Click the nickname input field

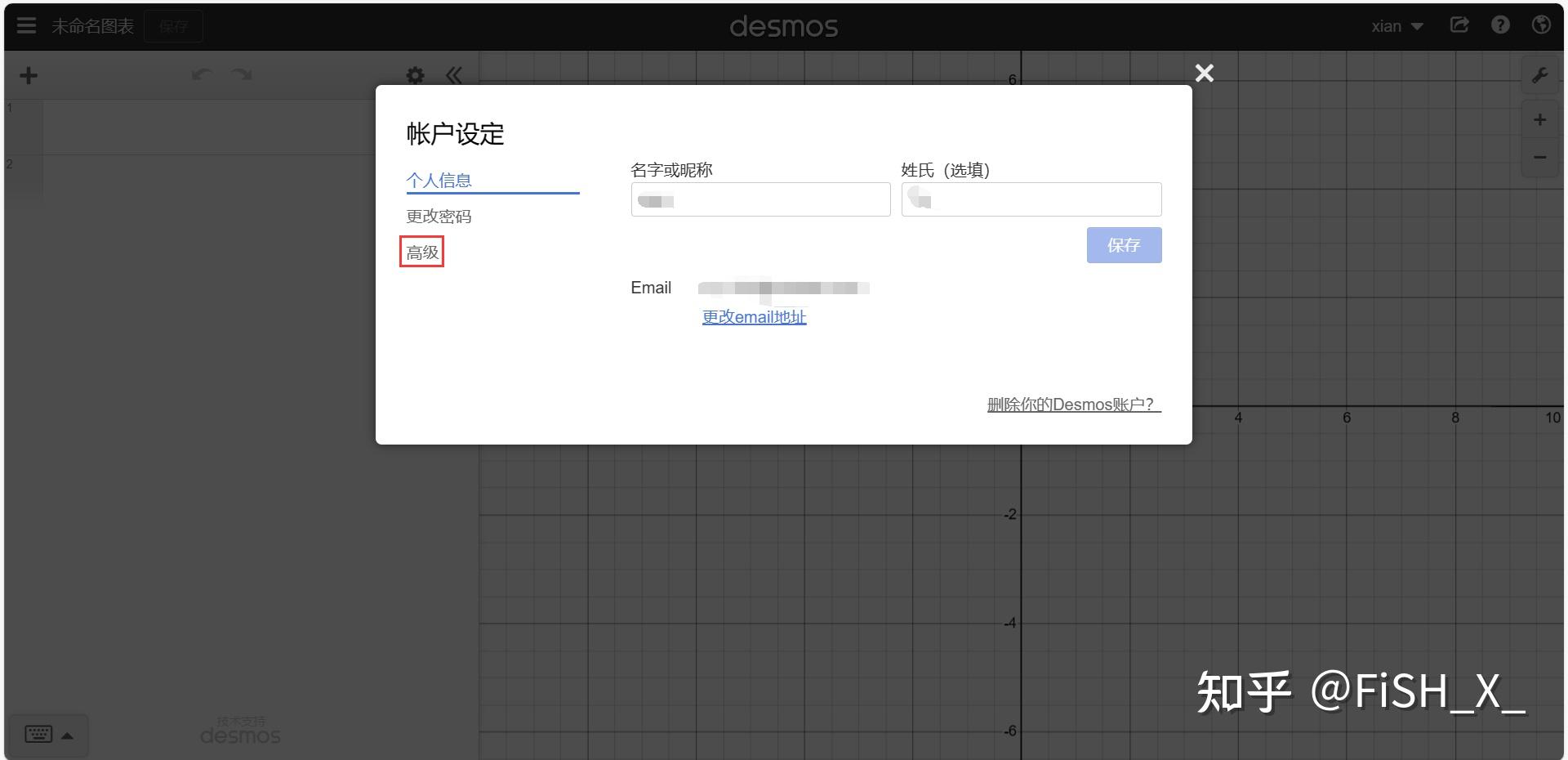(x=759, y=199)
